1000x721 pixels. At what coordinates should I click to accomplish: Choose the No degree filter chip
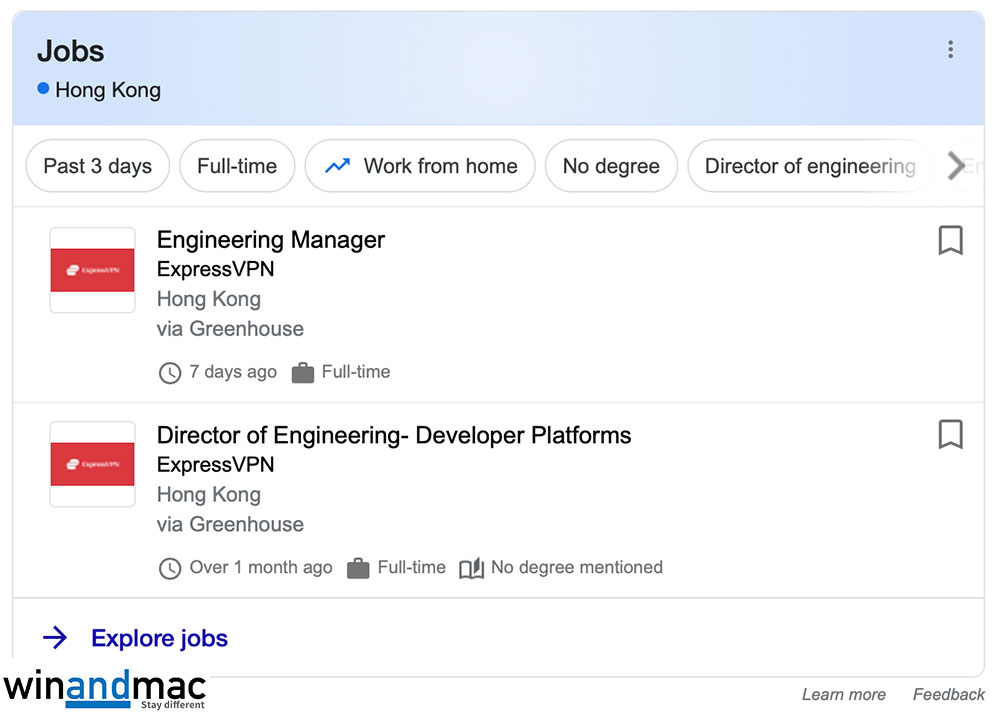[611, 166]
